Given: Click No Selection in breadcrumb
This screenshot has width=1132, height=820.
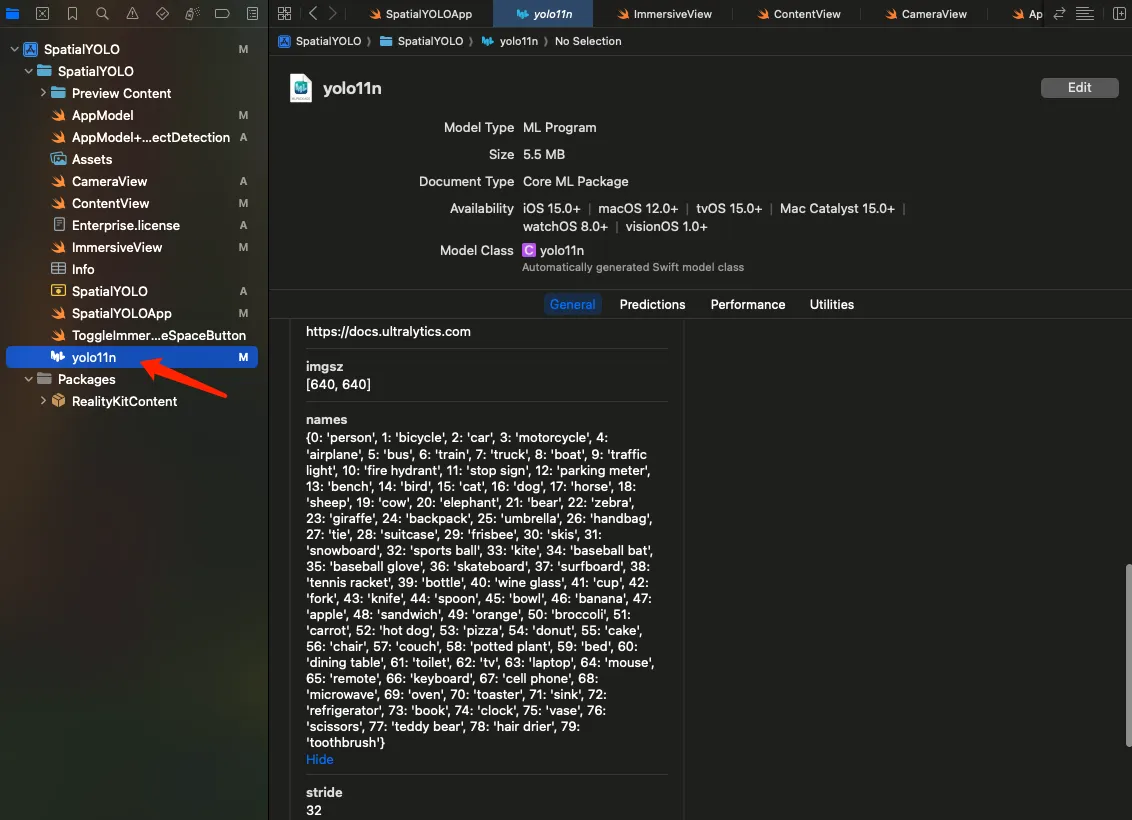Looking at the screenshot, I should 588,41.
